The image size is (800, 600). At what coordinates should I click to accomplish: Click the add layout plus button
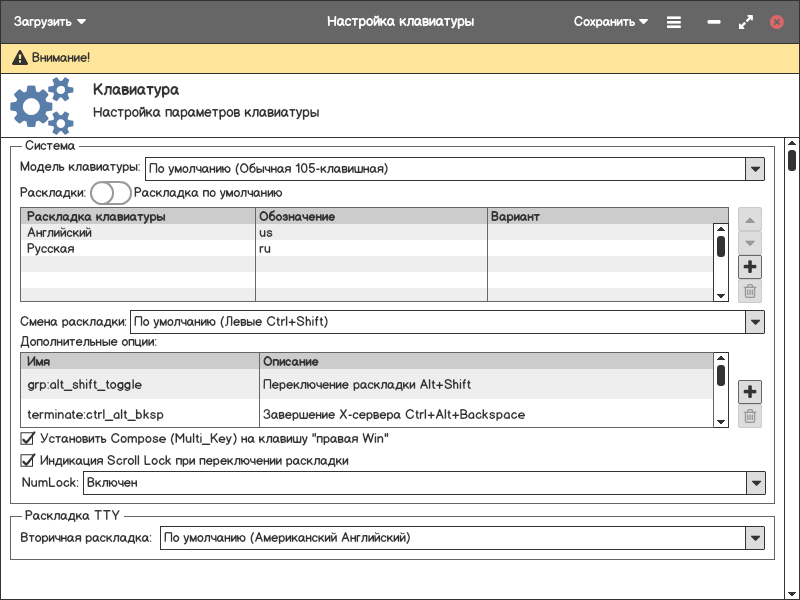pyautogui.click(x=750, y=267)
